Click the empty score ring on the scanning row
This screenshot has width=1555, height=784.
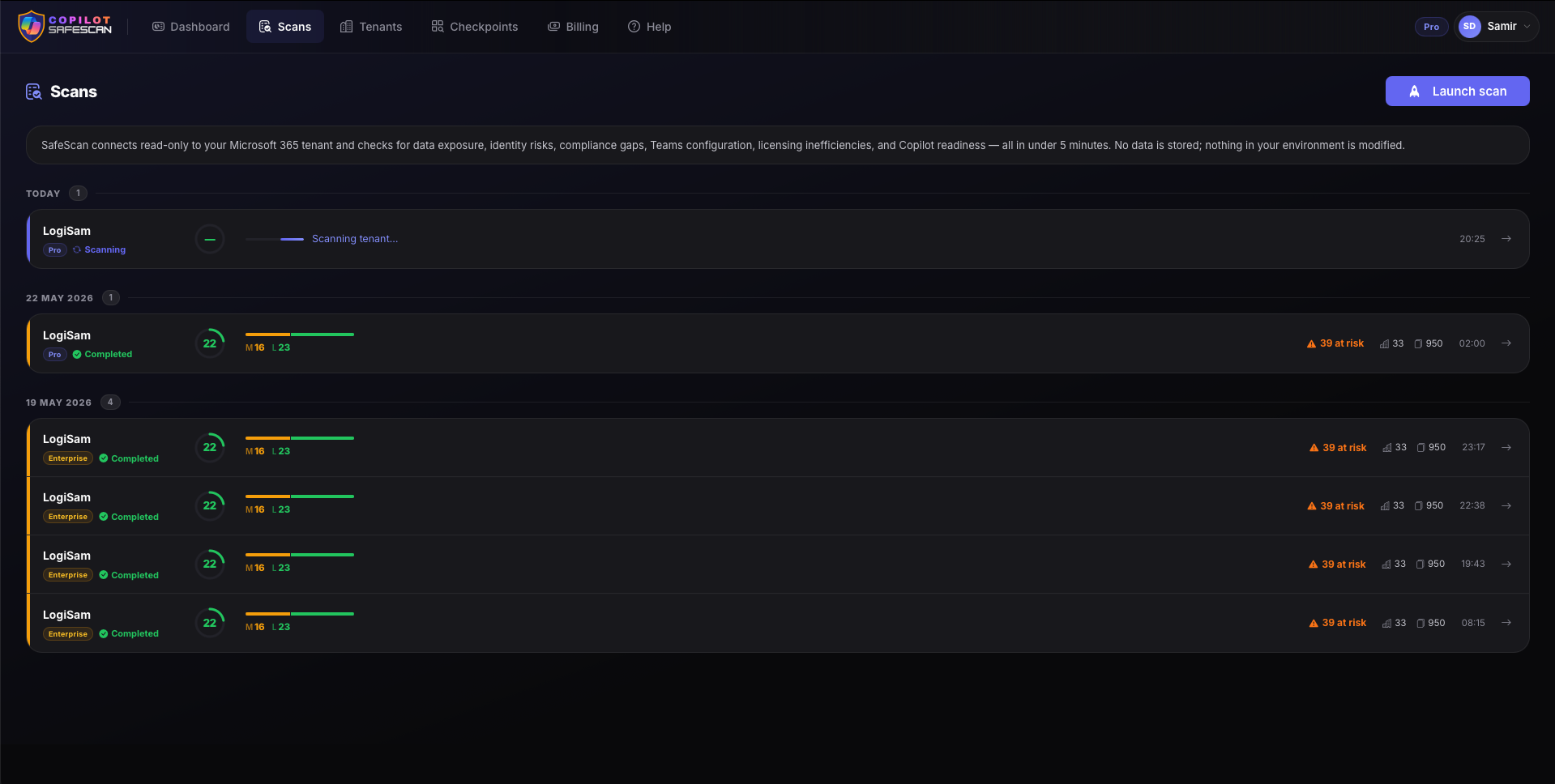pyautogui.click(x=210, y=239)
